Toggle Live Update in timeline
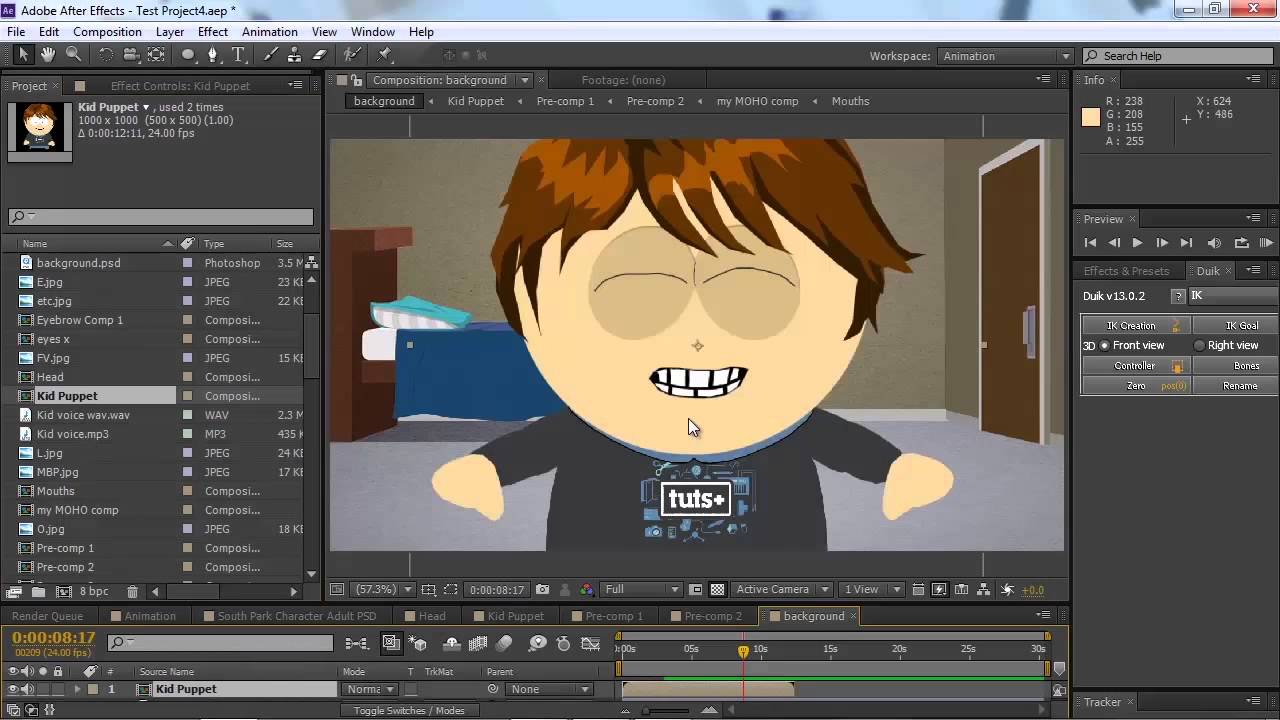The width and height of the screenshot is (1280, 720). click(391, 644)
